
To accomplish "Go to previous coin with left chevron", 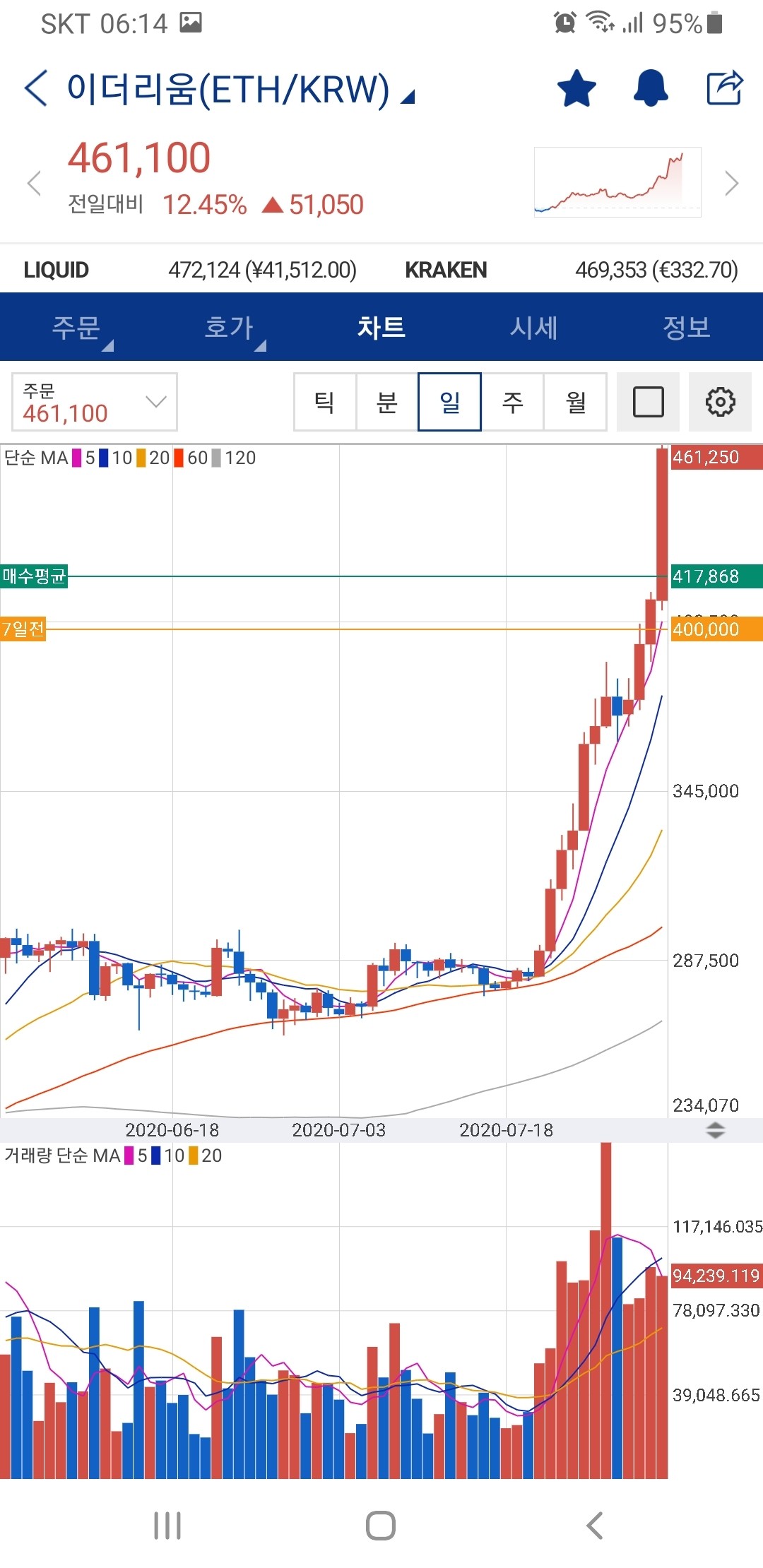I will (x=34, y=184).
